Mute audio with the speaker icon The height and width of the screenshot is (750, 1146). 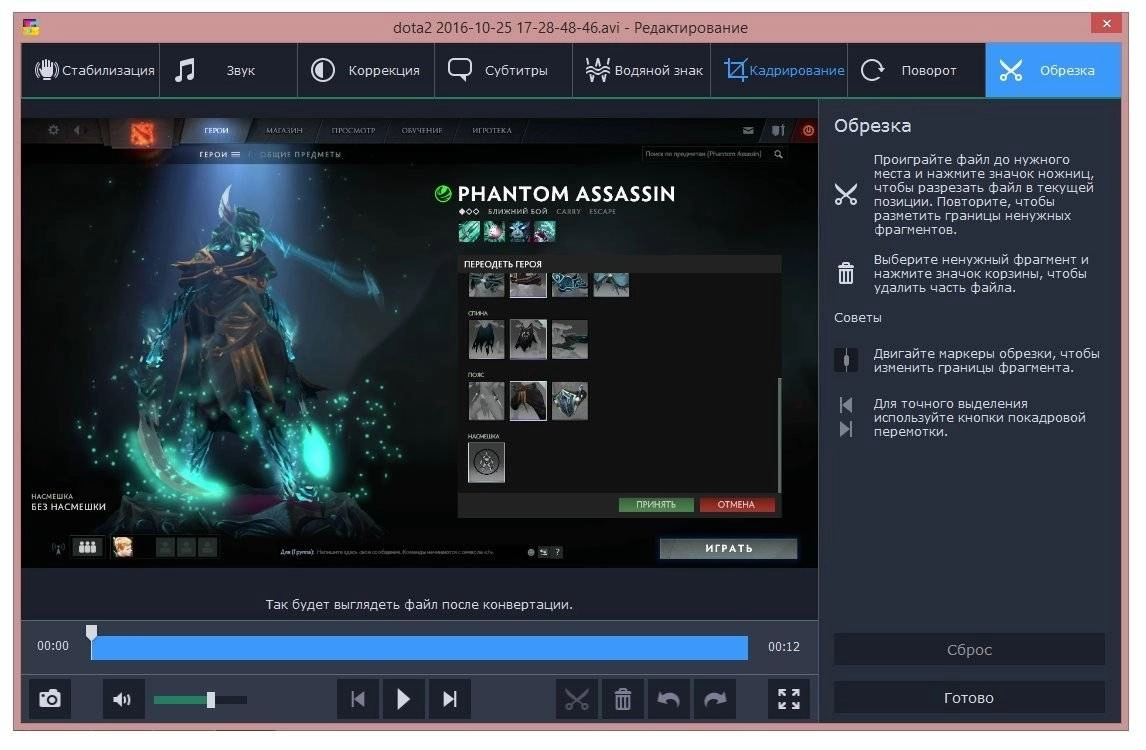123,699
